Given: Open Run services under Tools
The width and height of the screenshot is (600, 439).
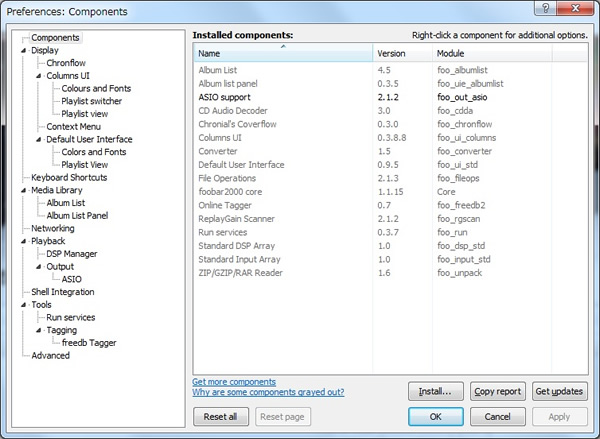Looking at the screenshot, I should 71,317.
